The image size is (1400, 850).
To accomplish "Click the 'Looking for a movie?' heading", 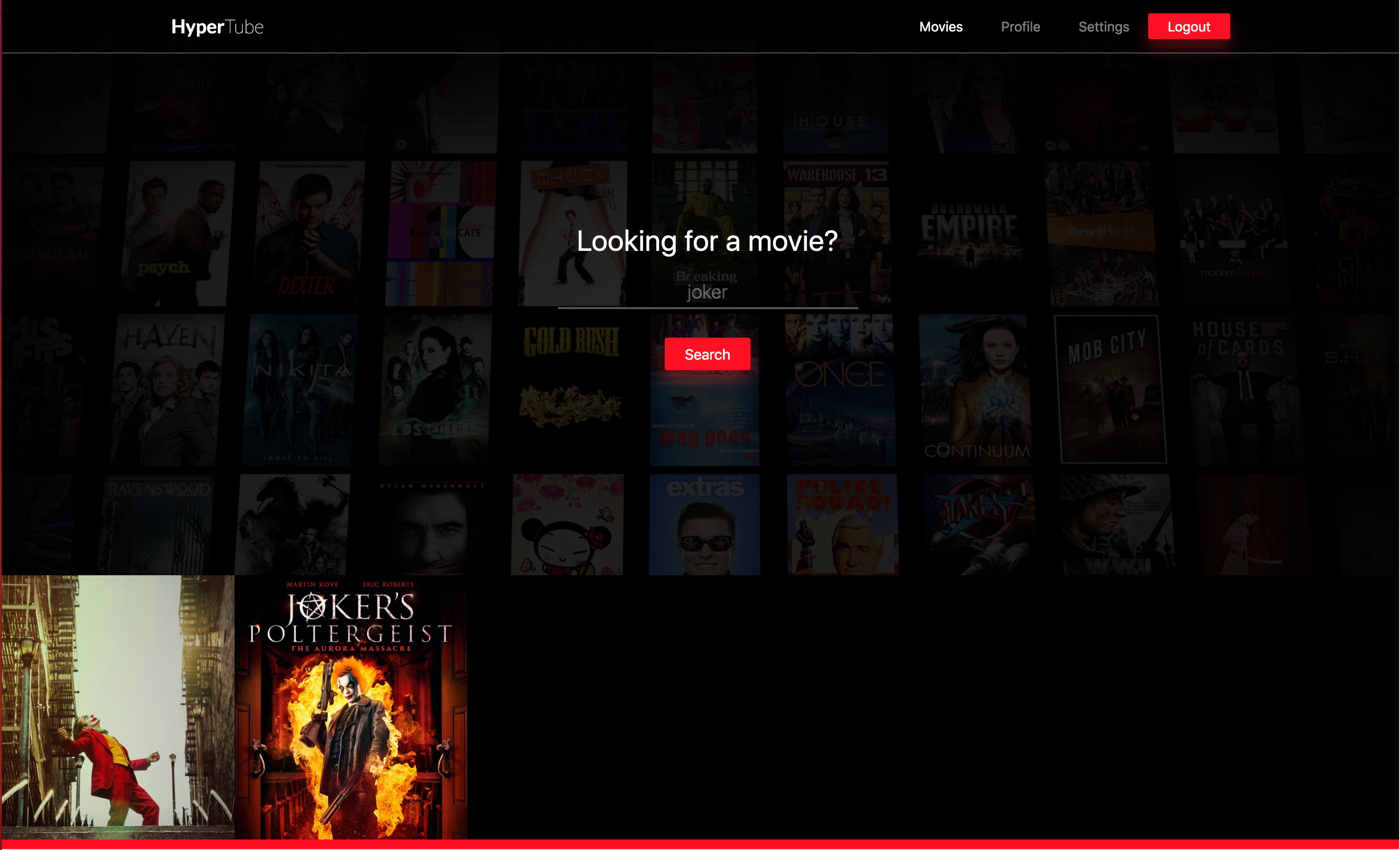I will [x=707, y=241].
